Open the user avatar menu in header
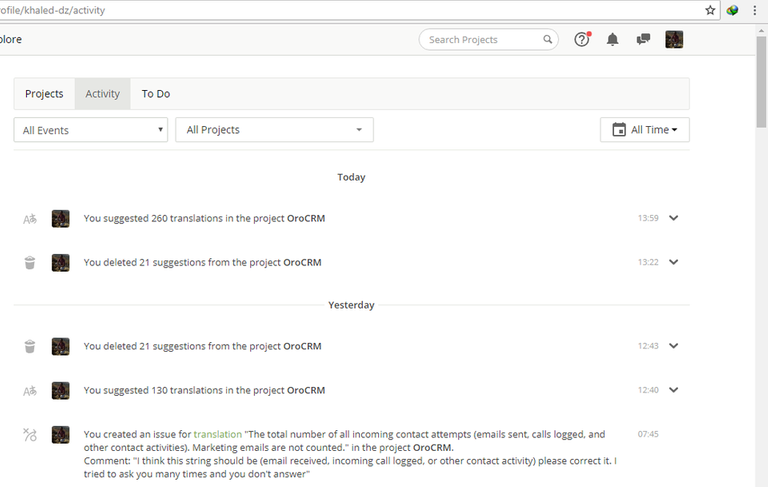Image resolution: width=768 pixels, height=487 pixels. [x=674, y=39]
